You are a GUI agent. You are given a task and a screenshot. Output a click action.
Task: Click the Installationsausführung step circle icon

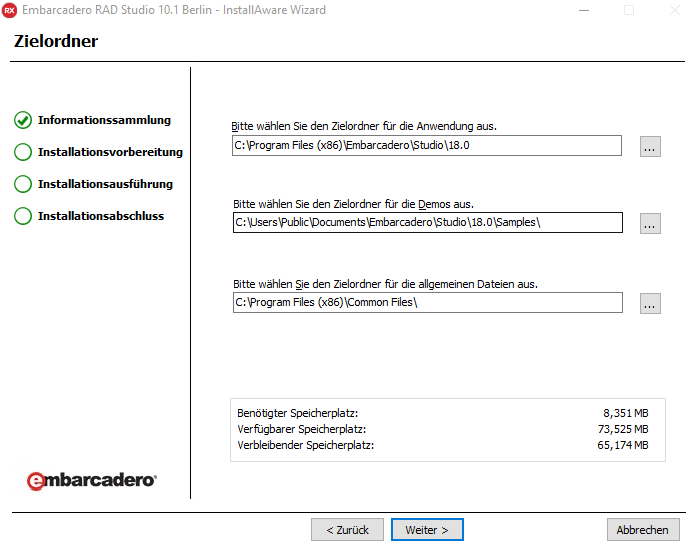click(23, 184)
